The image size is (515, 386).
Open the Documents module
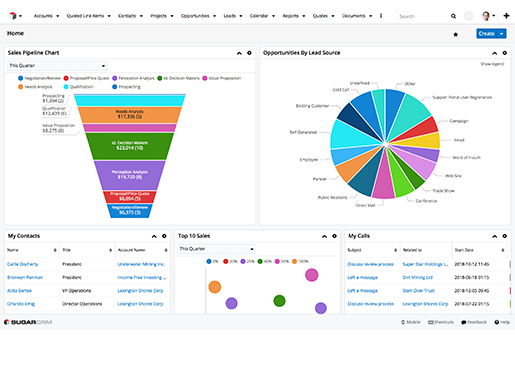[354, 16]
